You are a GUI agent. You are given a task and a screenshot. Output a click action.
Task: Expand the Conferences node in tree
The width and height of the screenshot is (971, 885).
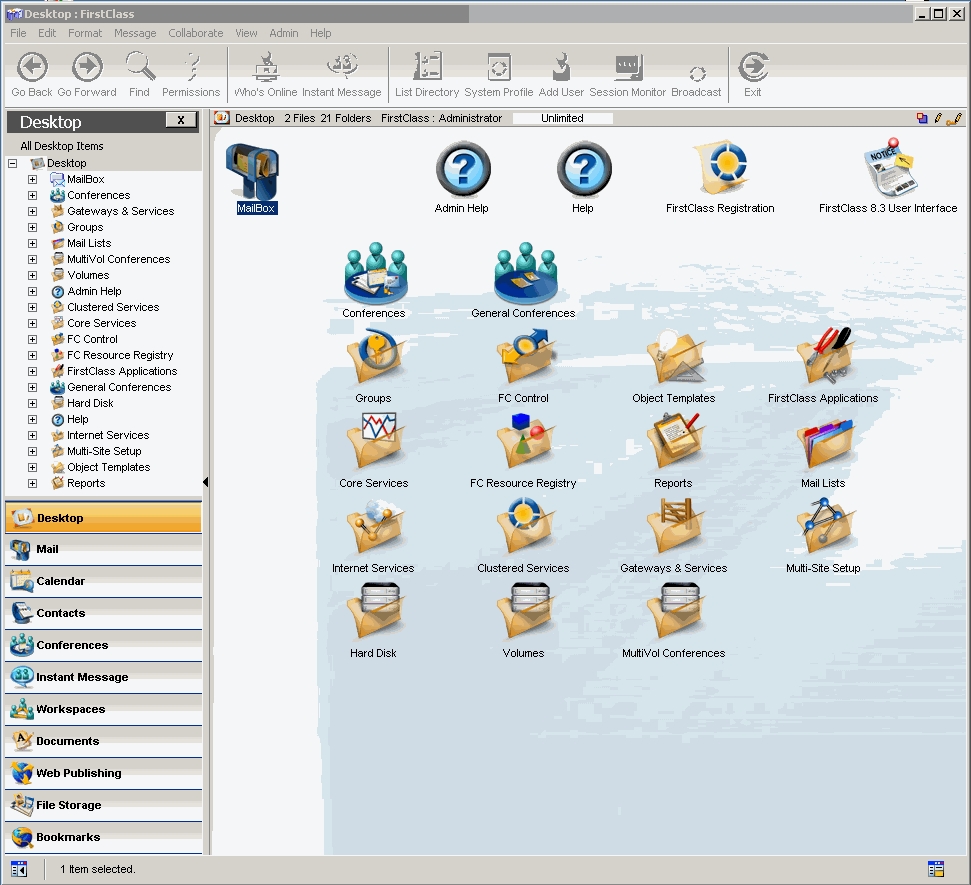[x=32, y=196]
